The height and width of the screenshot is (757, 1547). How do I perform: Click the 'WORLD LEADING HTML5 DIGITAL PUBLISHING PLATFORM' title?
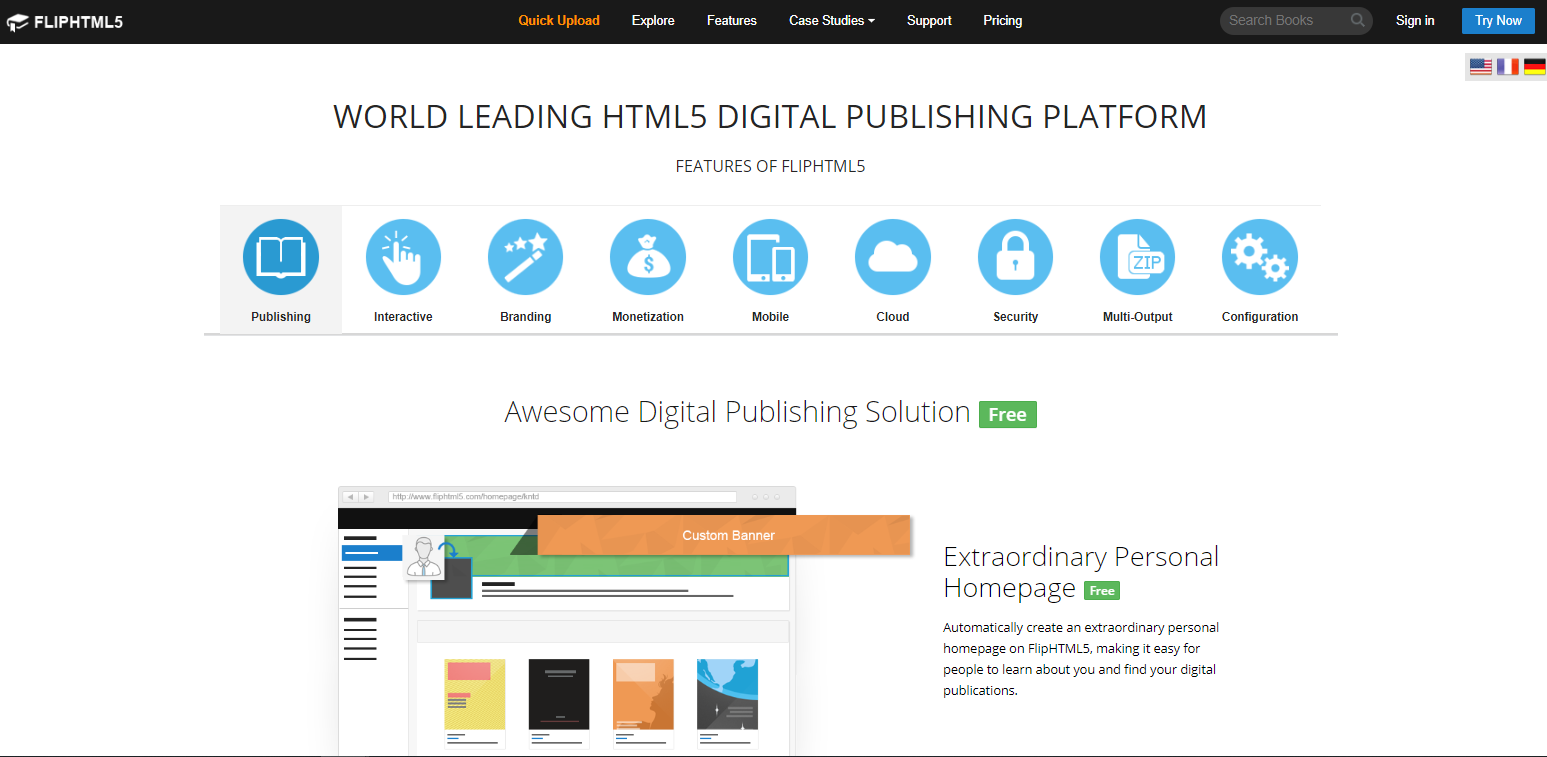[770, 116]
